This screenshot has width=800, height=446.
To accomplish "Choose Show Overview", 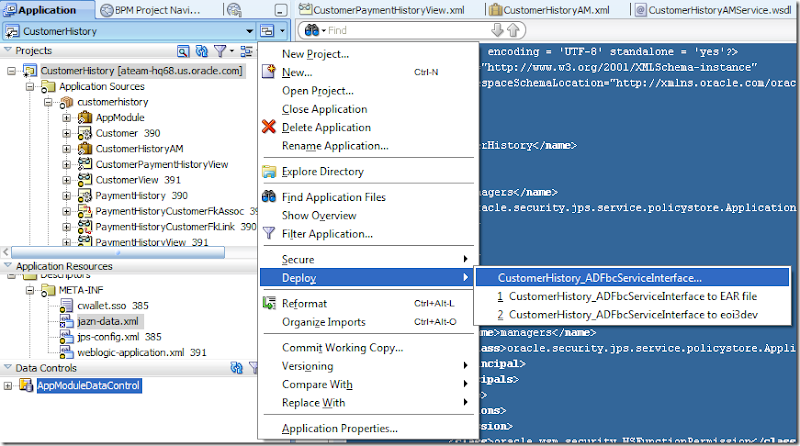I will (319, 215).
